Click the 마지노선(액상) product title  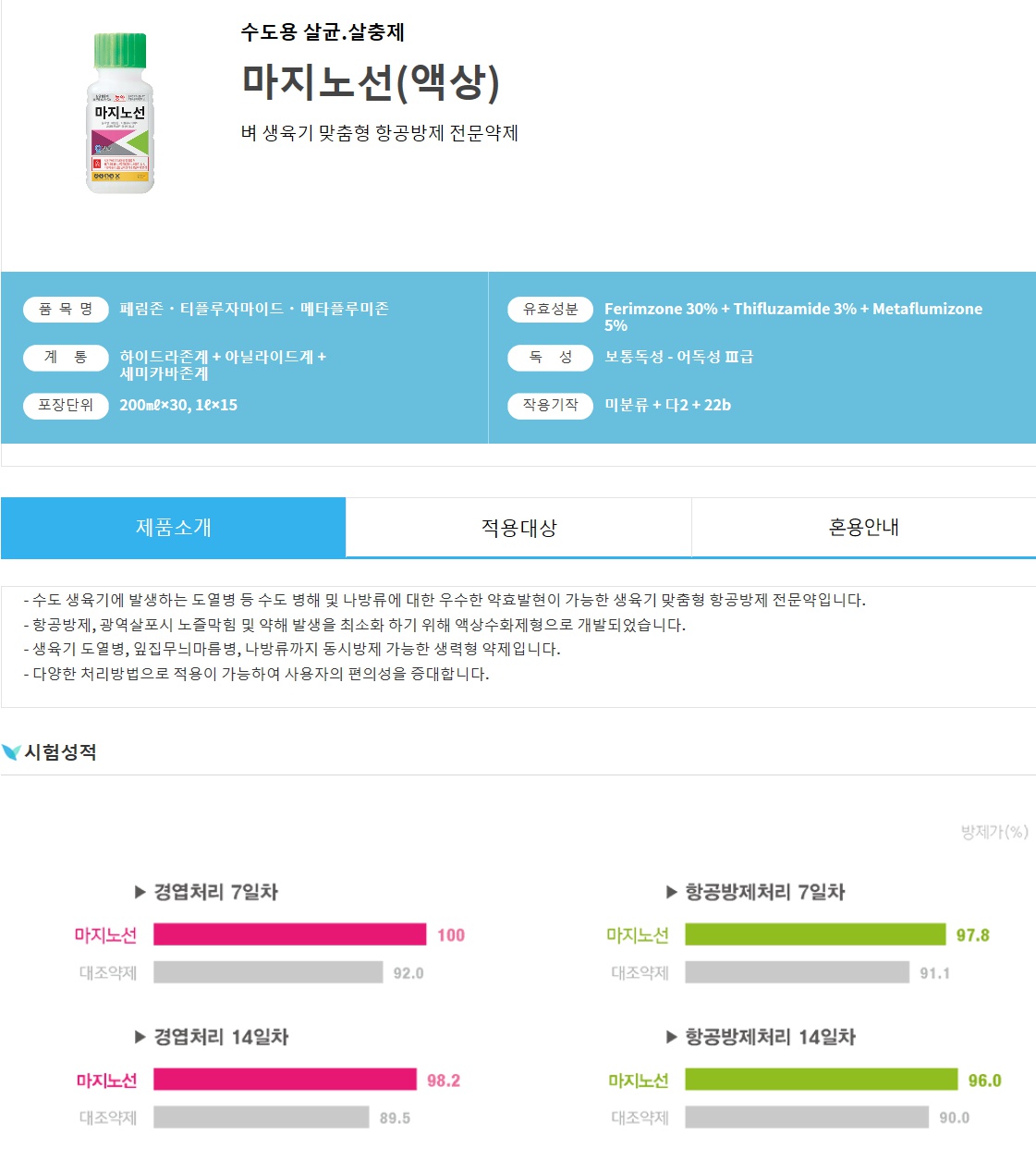click(x=371, y=81)
